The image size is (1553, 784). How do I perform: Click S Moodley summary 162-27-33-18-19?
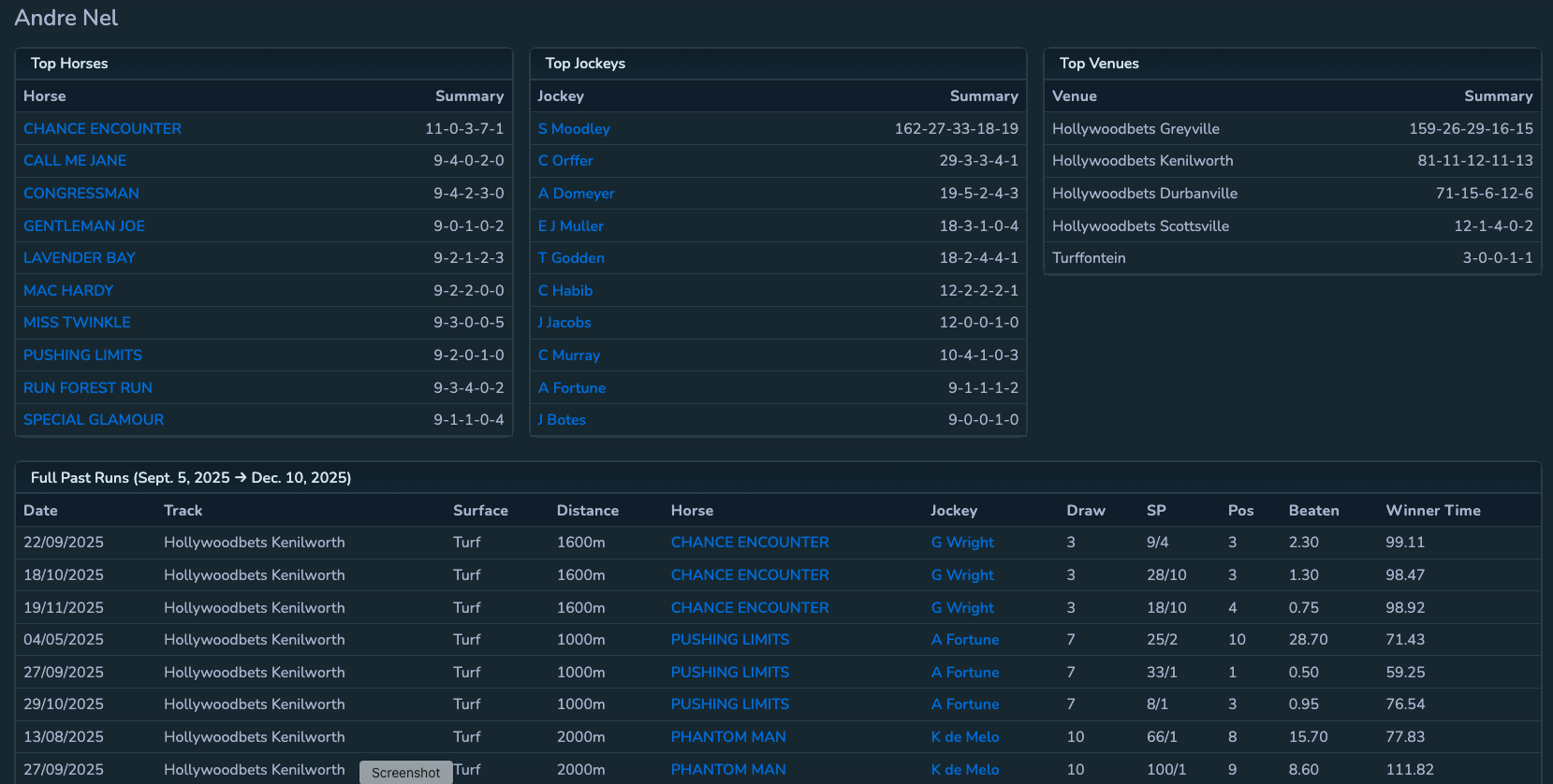coord(956,128)
